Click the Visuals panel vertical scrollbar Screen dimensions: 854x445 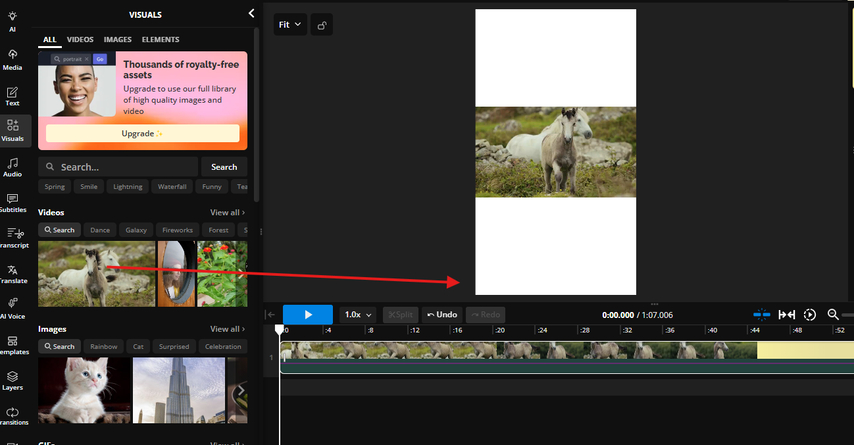click(x=257, y=114)
